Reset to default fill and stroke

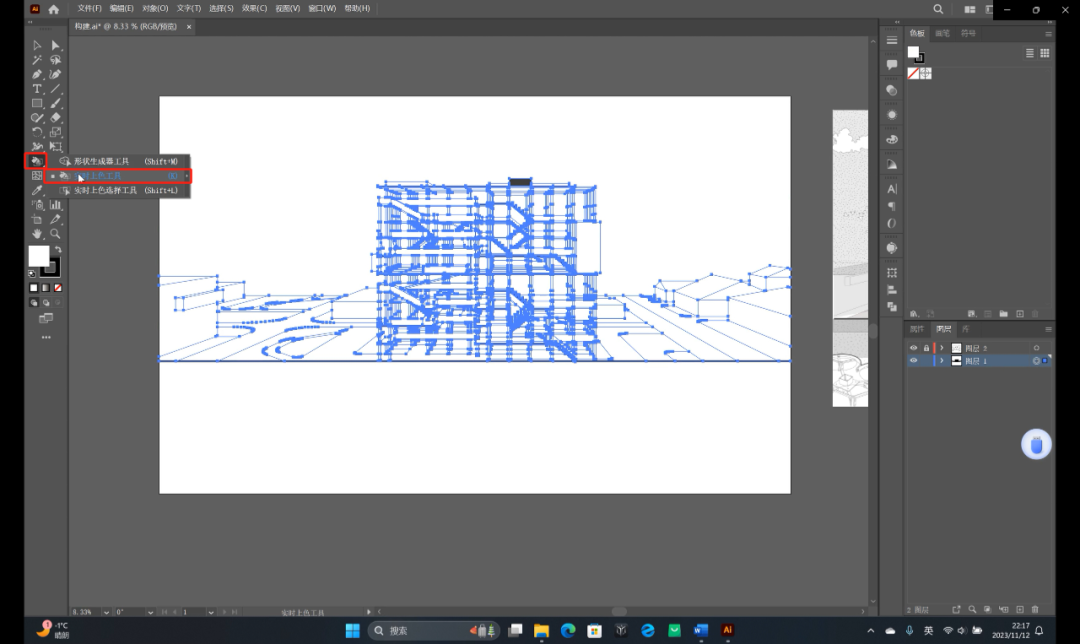pos(32,273)
